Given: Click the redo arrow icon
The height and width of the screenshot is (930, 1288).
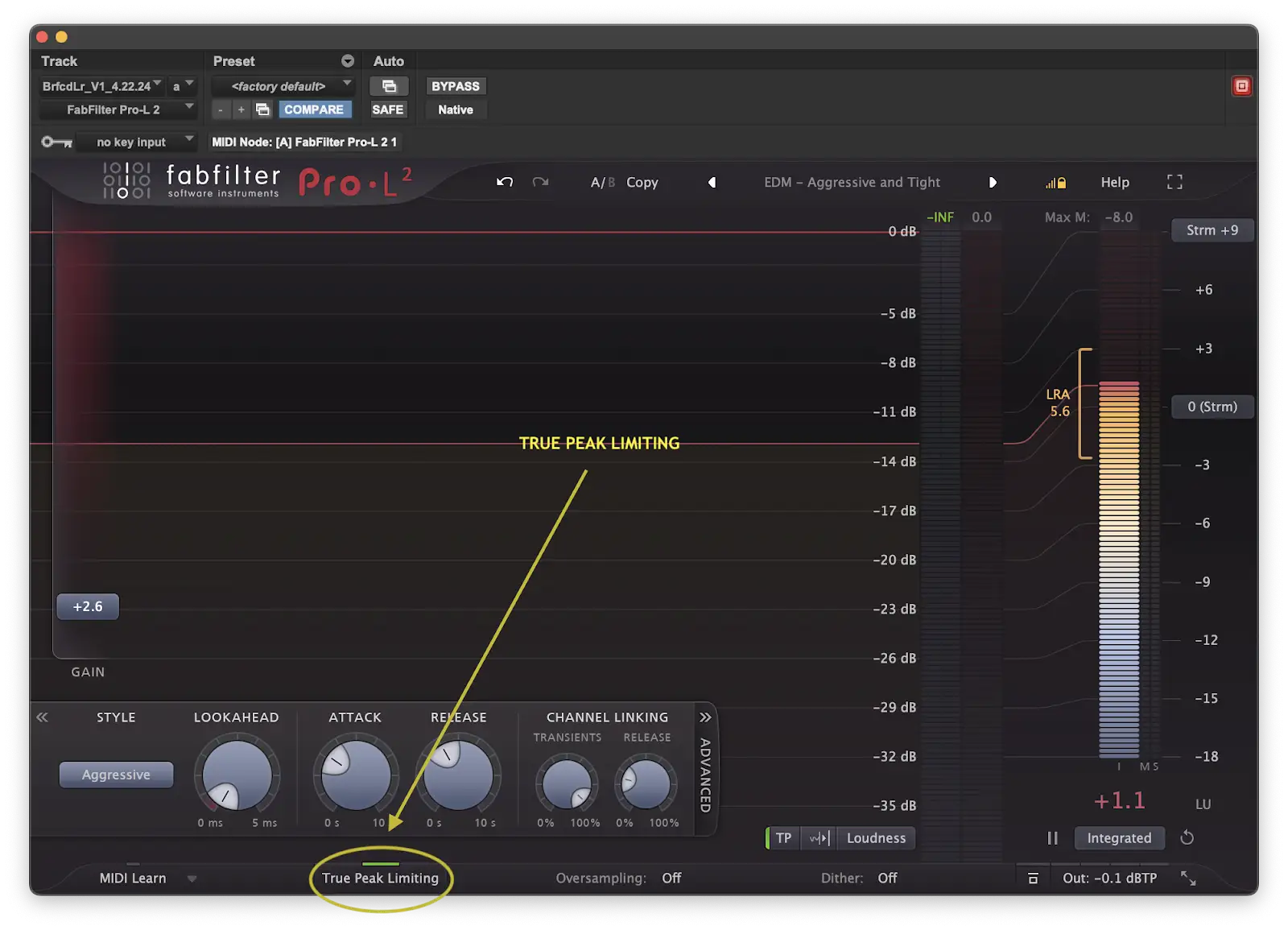Looking at the screenshot, I should [x=540, y=182].
